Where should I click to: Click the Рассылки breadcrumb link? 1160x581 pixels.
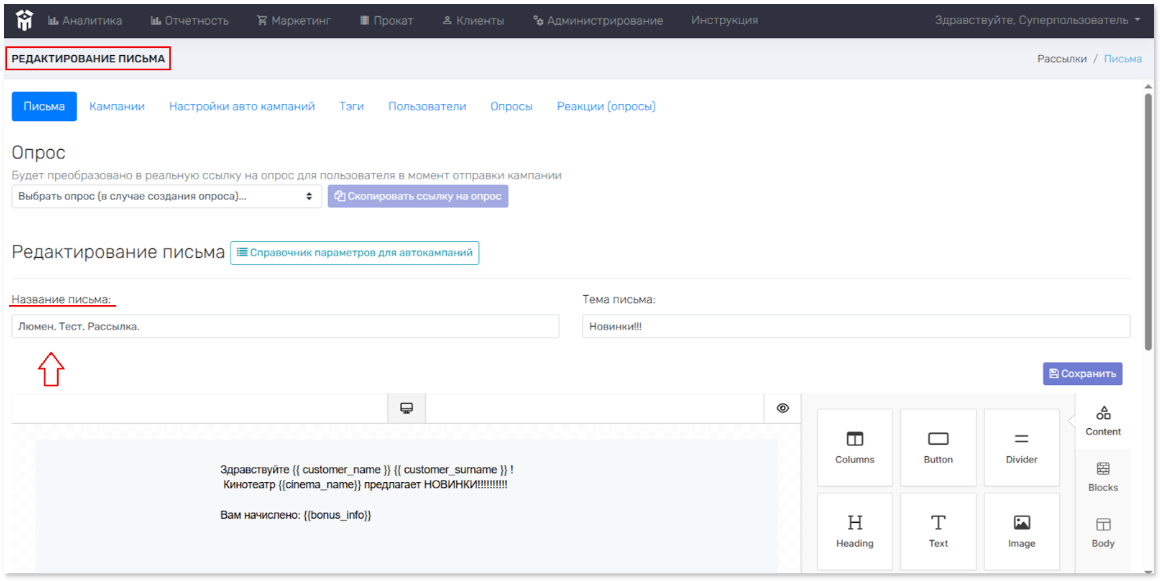tap(1061, 59)
